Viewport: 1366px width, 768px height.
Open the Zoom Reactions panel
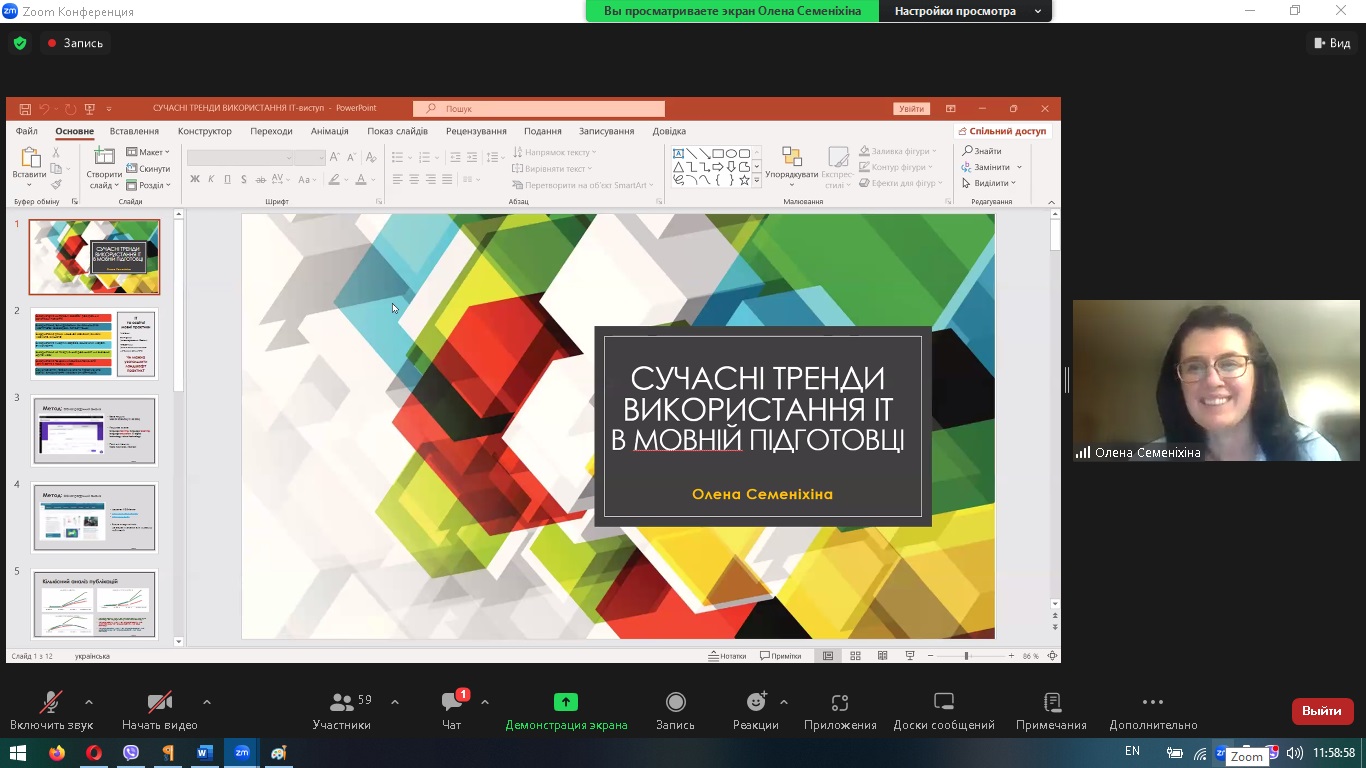[x=755, y=710]
